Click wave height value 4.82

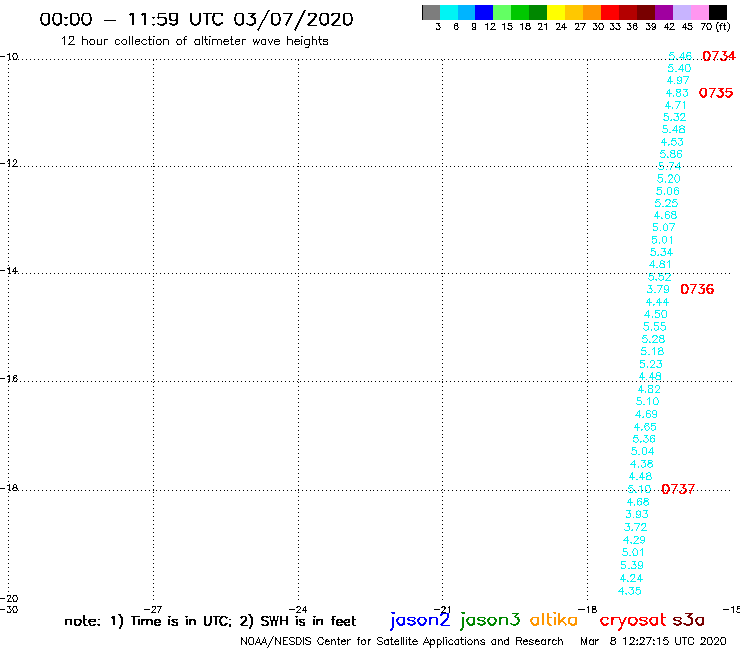pos(649,389)
